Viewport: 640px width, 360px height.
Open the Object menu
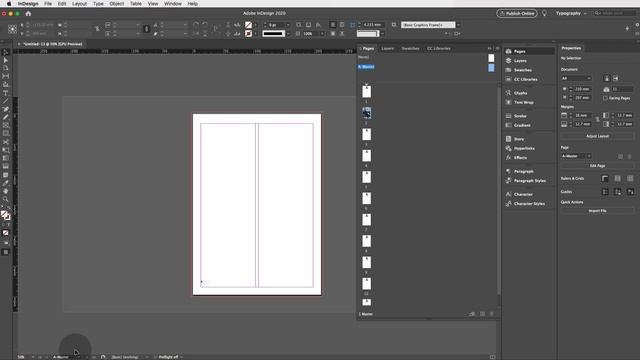[x=116, y=4]
